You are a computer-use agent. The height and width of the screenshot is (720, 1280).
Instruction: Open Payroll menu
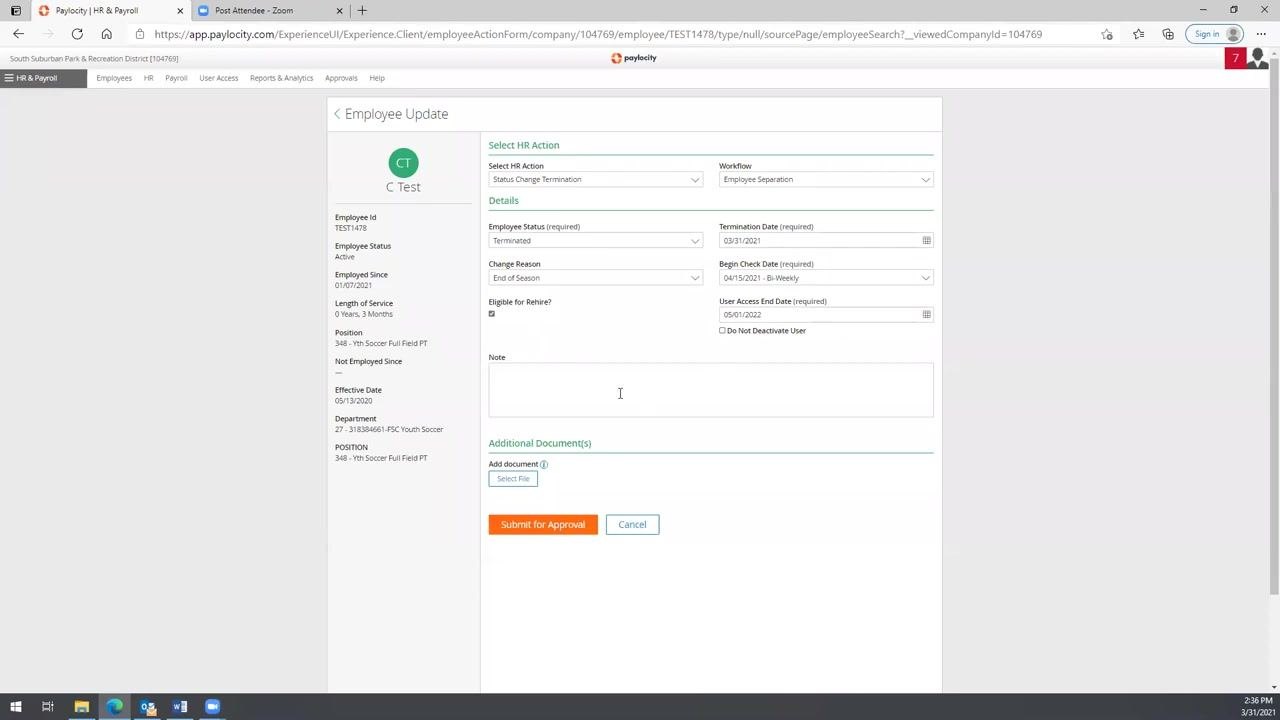pos(176,78)
